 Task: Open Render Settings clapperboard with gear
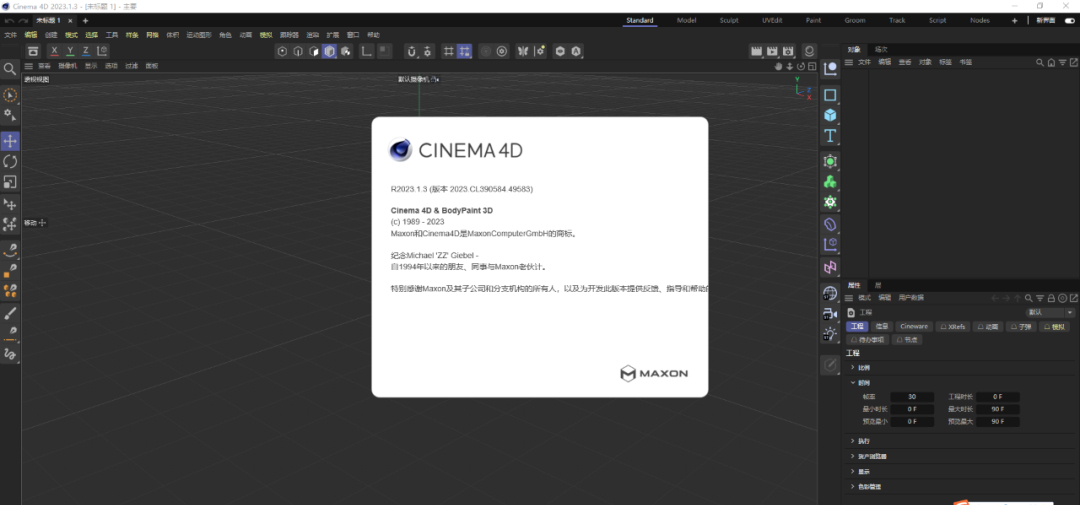788,51
